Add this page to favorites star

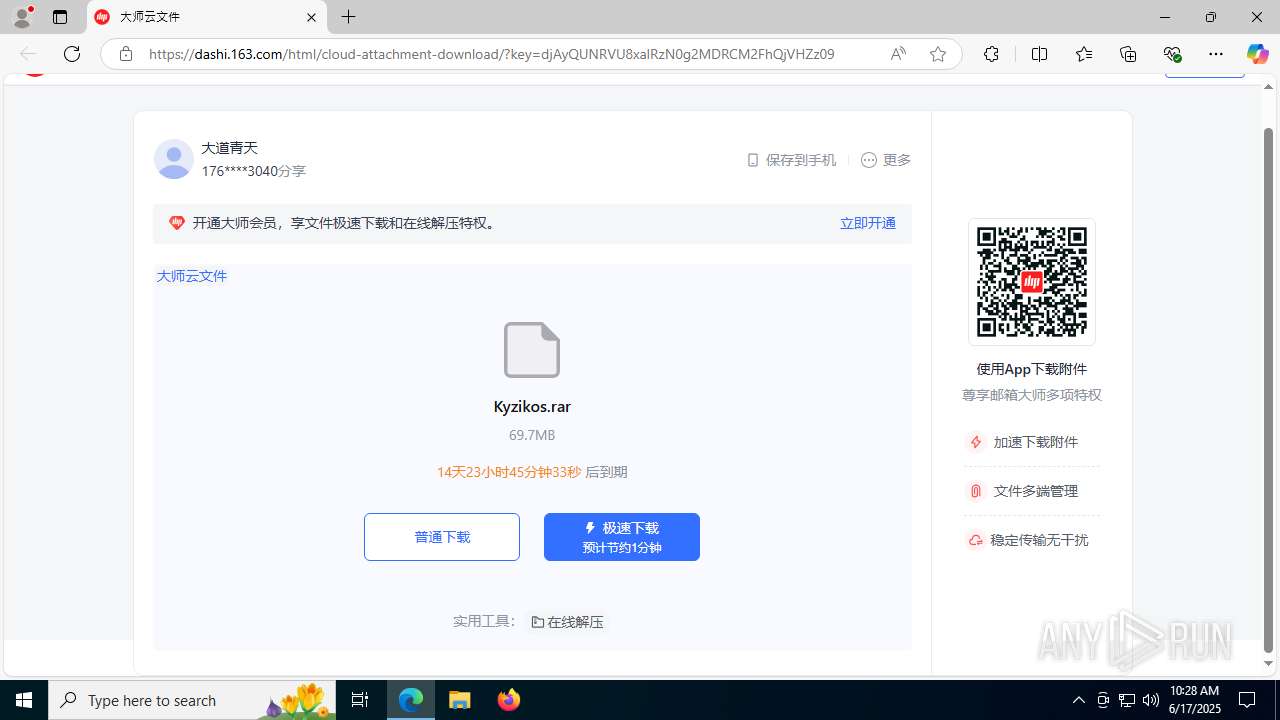point(937,54)
